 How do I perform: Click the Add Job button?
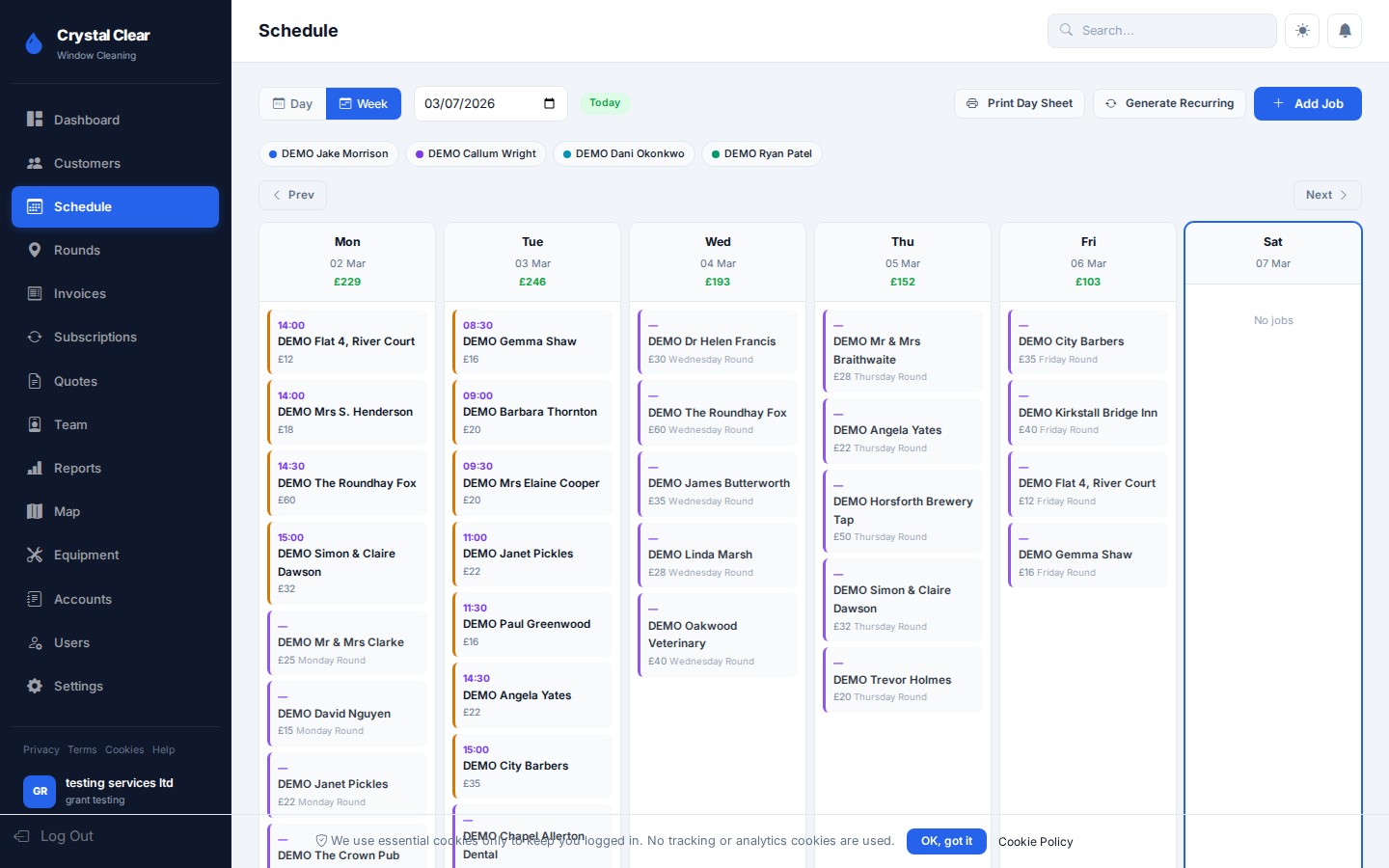click(x=1308, y=103)
